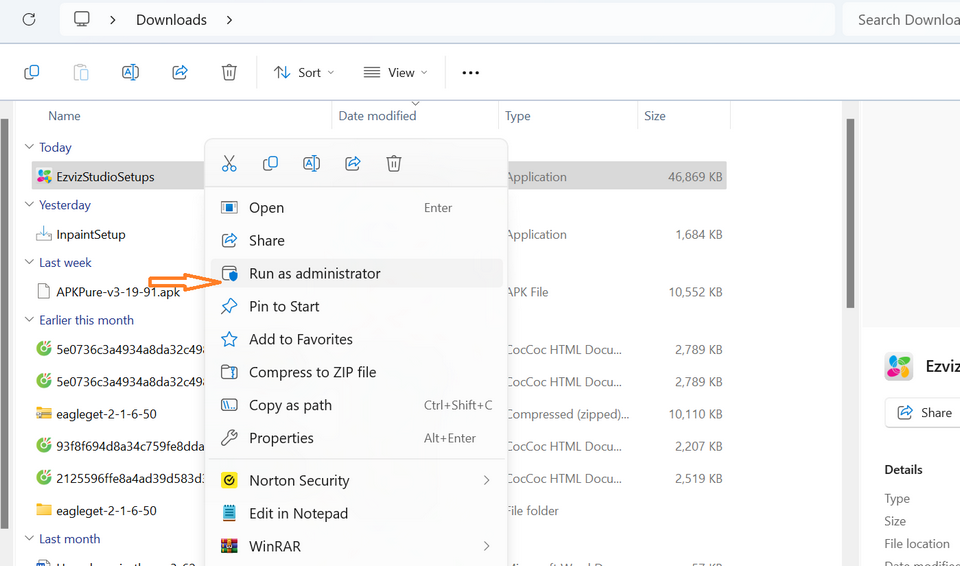960x566 pixels.
Task: Collapse the Today group
Action: coord(30,147)
